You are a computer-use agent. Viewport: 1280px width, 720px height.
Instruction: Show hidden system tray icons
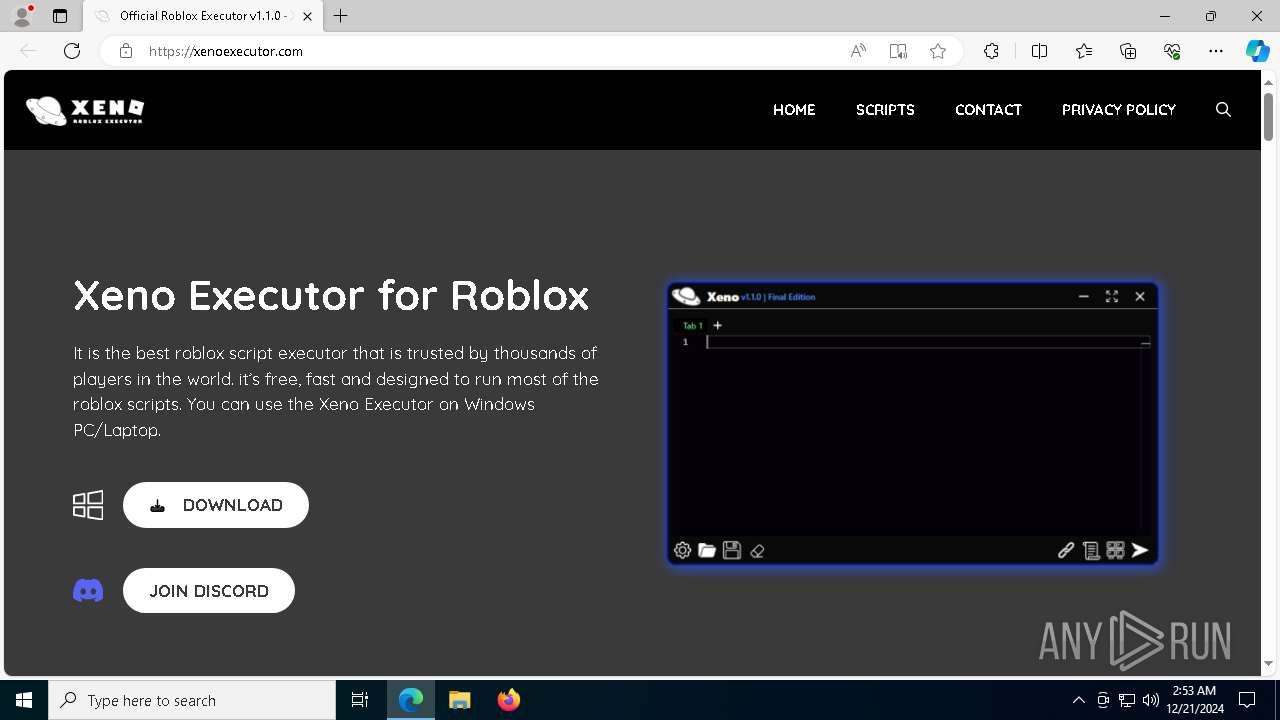1078,700
